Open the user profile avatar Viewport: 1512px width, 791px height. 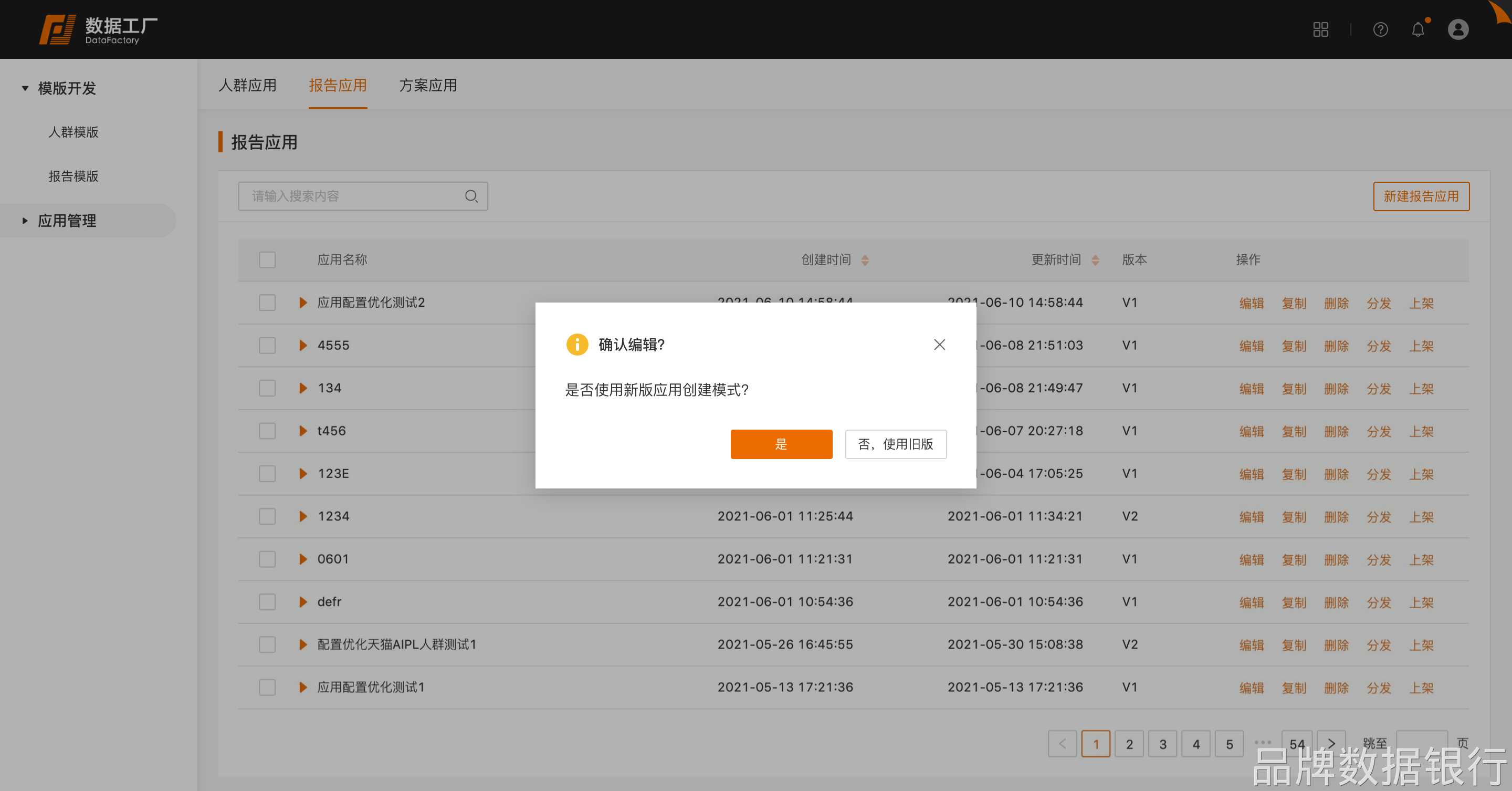1457,29
